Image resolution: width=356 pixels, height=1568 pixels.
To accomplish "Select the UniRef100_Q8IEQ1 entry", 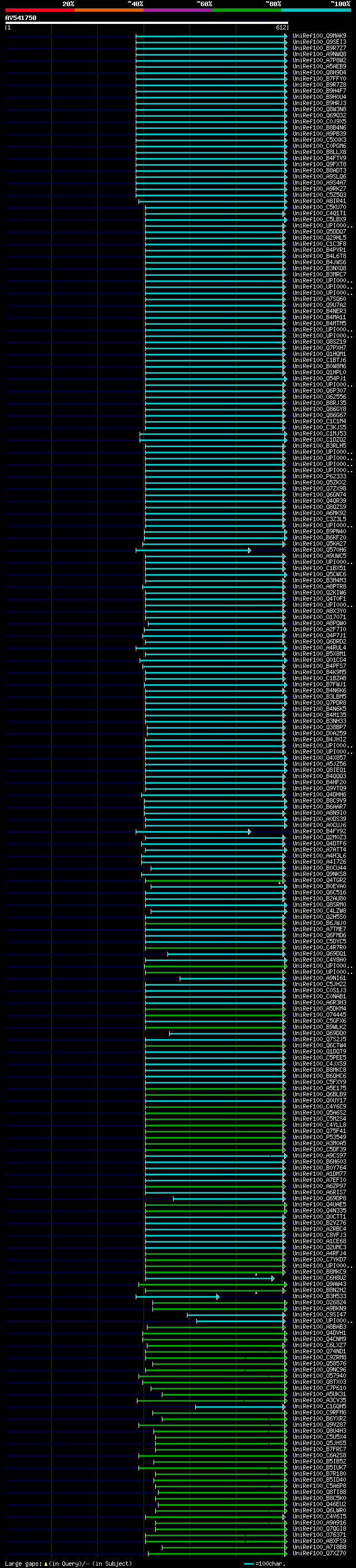I will (319, 770).
